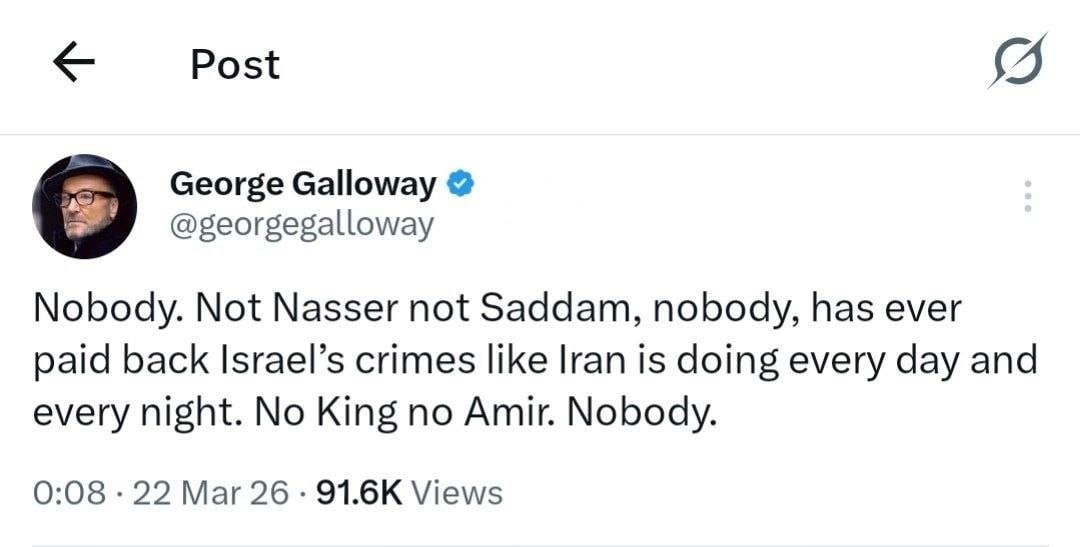Click the "Post" header title

tap(235, 65)
